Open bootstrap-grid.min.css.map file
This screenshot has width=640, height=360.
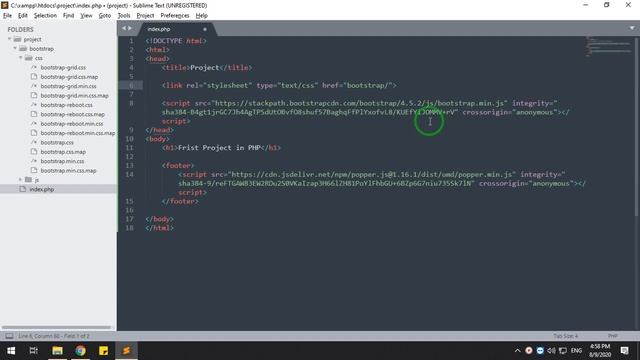click(75, 96)
